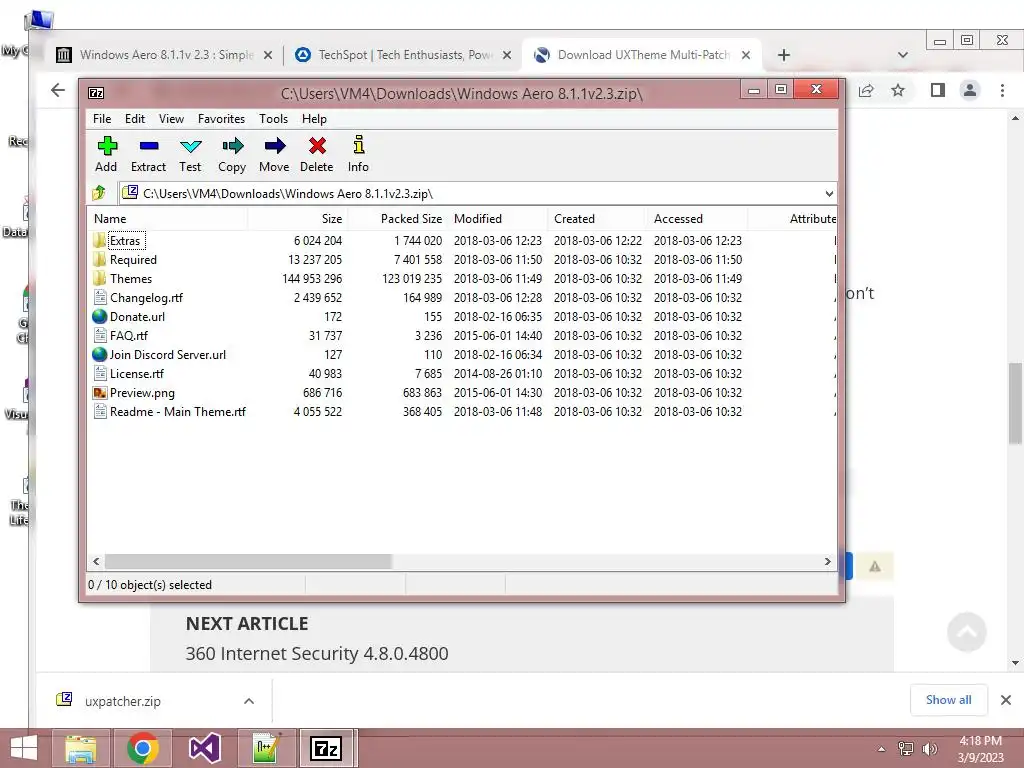Click Chrome back arrow button
Image resolution: width=1024 pixels, height=768 pixels.
[57, 90]
